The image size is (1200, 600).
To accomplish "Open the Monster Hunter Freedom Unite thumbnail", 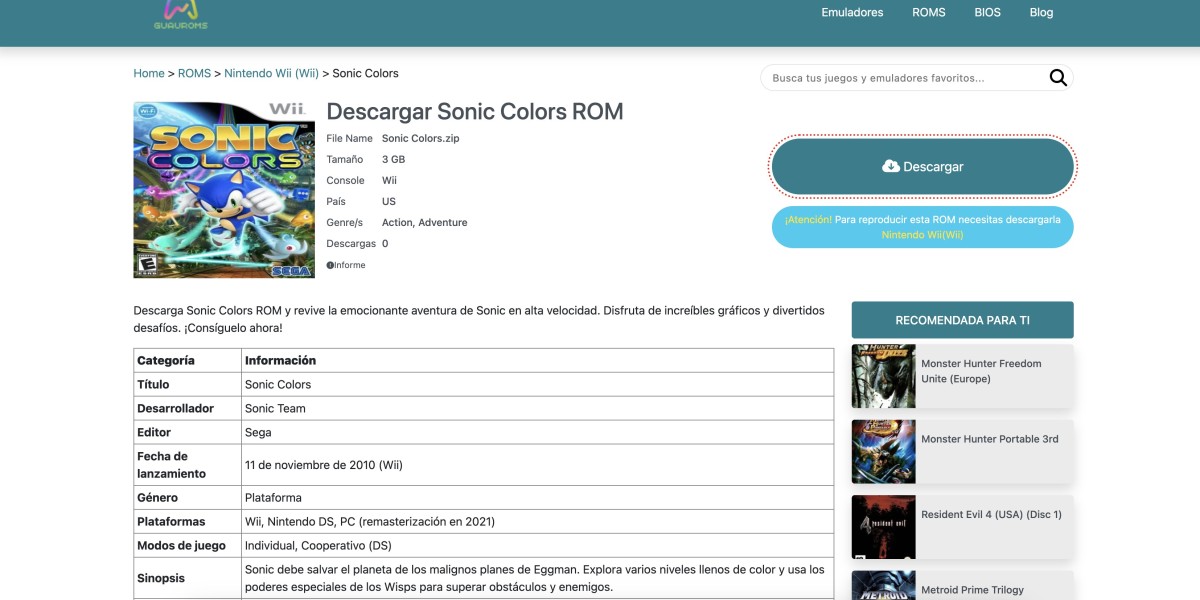I will [x=883, y=376].
